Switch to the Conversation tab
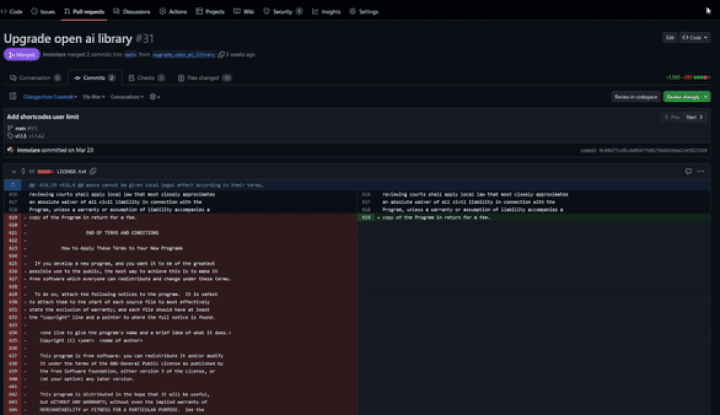720x415 pixels. (x=39, y=77)
